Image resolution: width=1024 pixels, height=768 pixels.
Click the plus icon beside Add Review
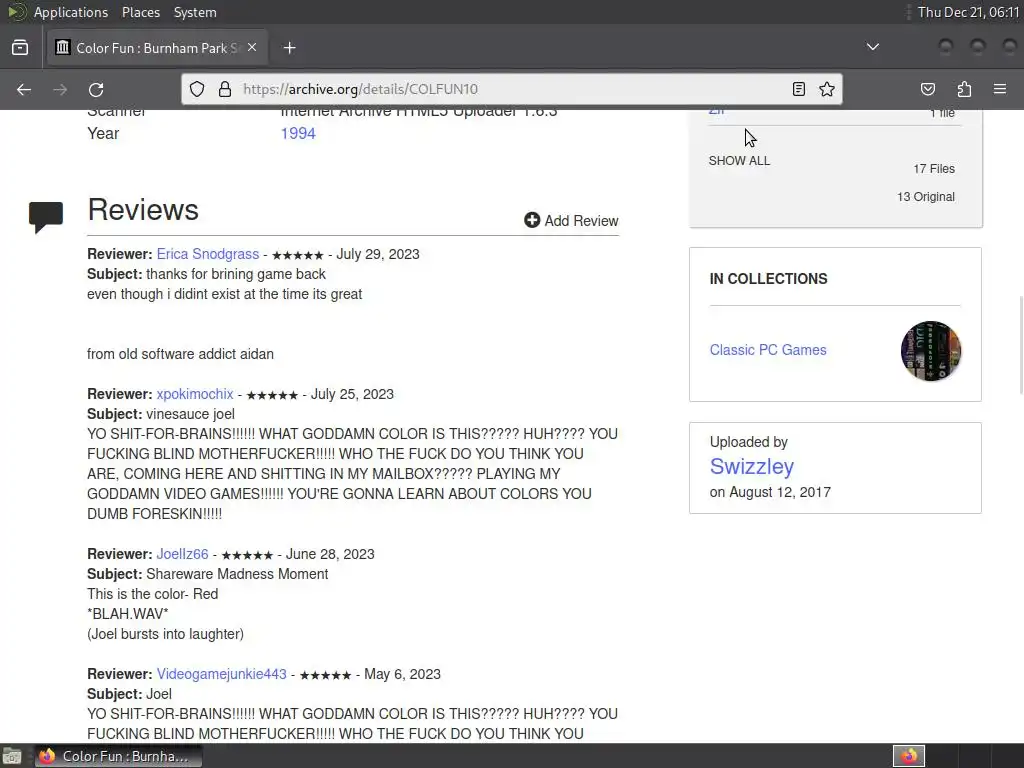[x=532, y=220]
